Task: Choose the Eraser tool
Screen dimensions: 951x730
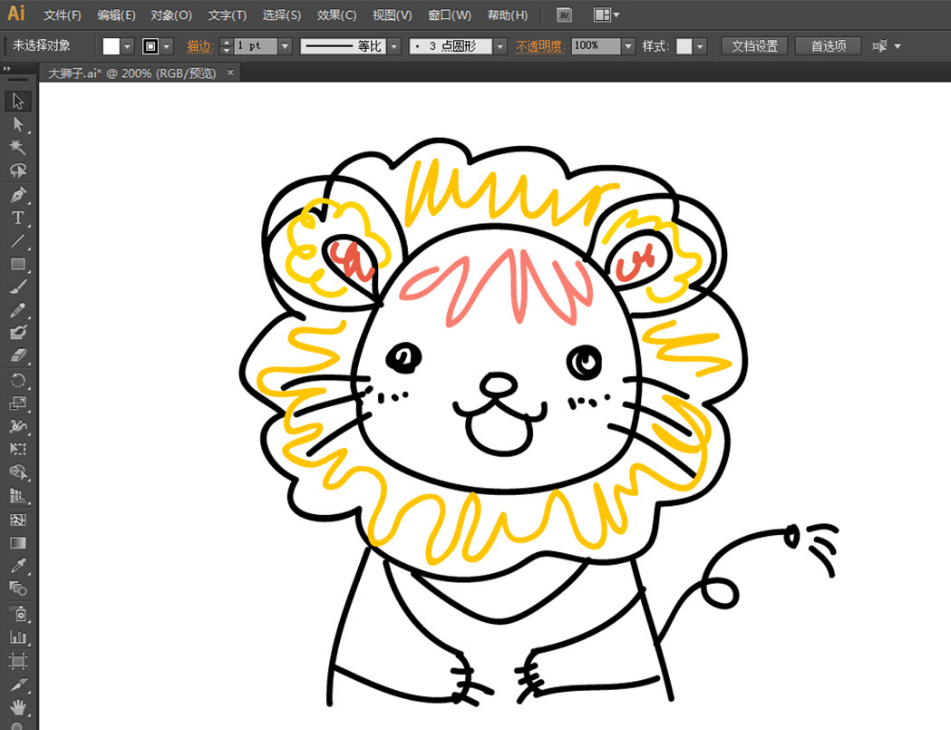Action: tap(18, 356)
